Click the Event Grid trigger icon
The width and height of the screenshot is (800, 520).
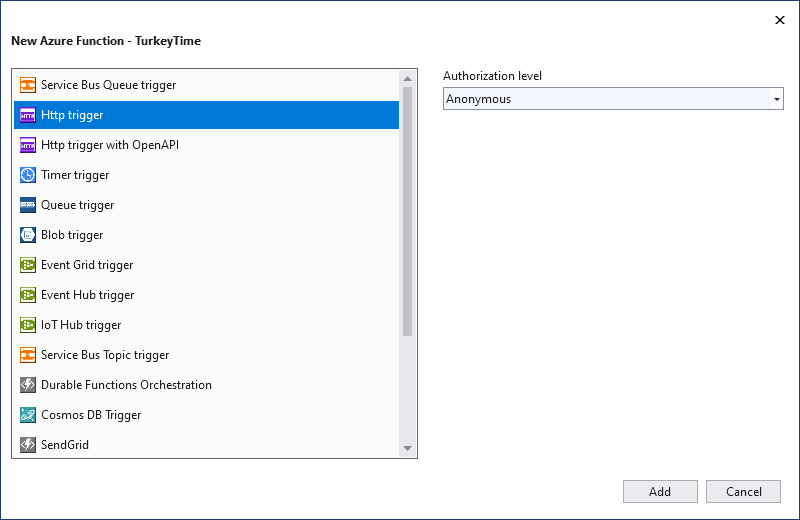[28, 265]
